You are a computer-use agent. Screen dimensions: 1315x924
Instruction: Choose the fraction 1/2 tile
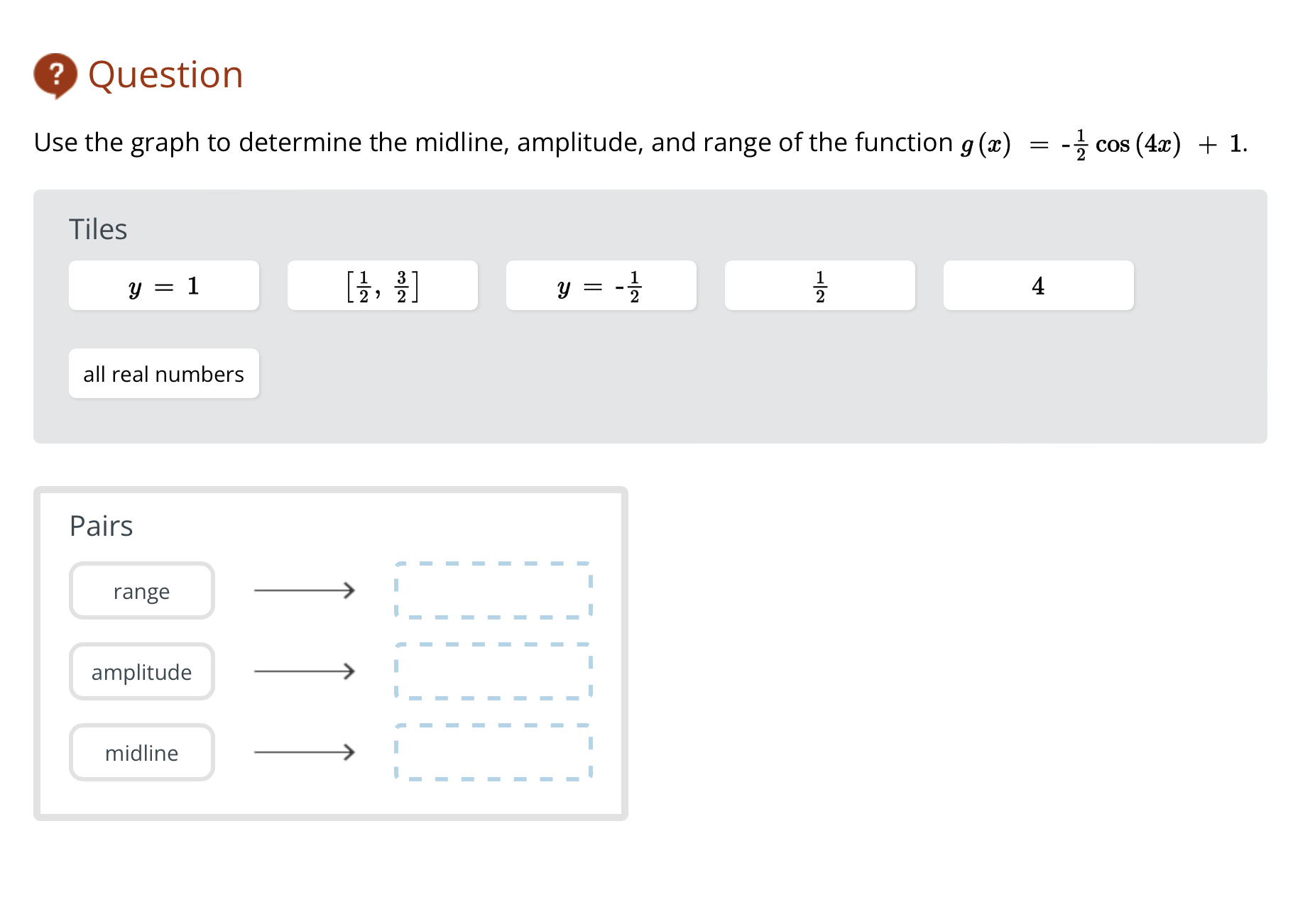819,286
